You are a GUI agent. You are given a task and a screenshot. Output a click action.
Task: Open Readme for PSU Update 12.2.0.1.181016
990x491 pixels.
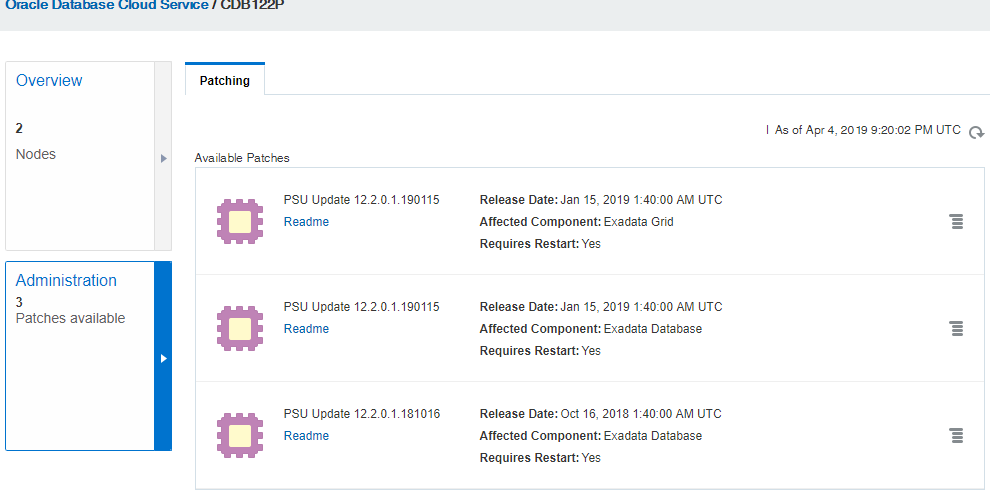click(x=306, y=436)
